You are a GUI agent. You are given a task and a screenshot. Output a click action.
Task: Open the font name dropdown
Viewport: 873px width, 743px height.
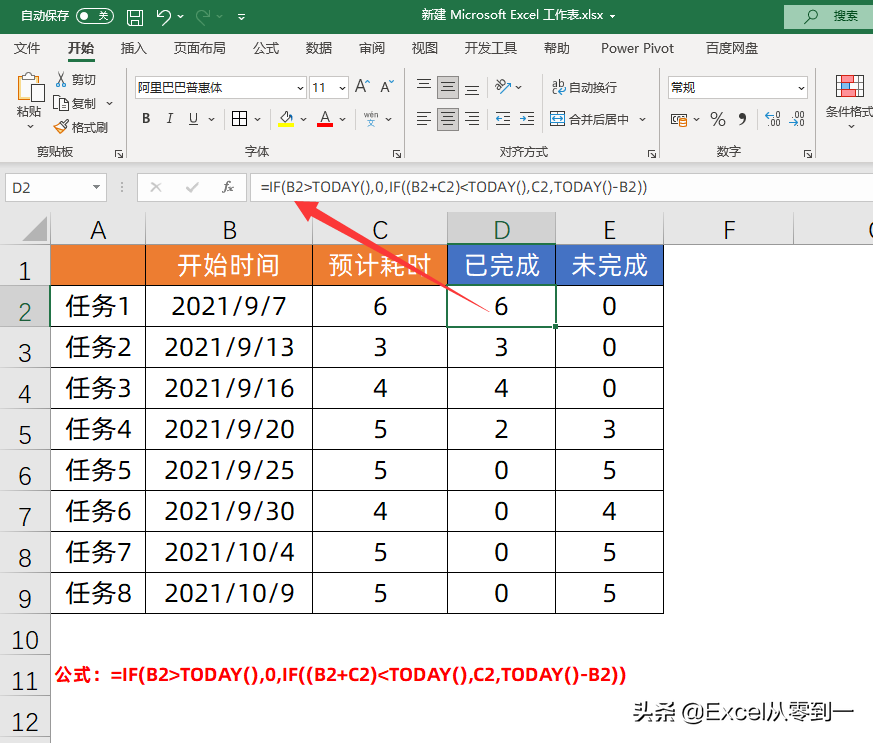click(x=300, y=88)
